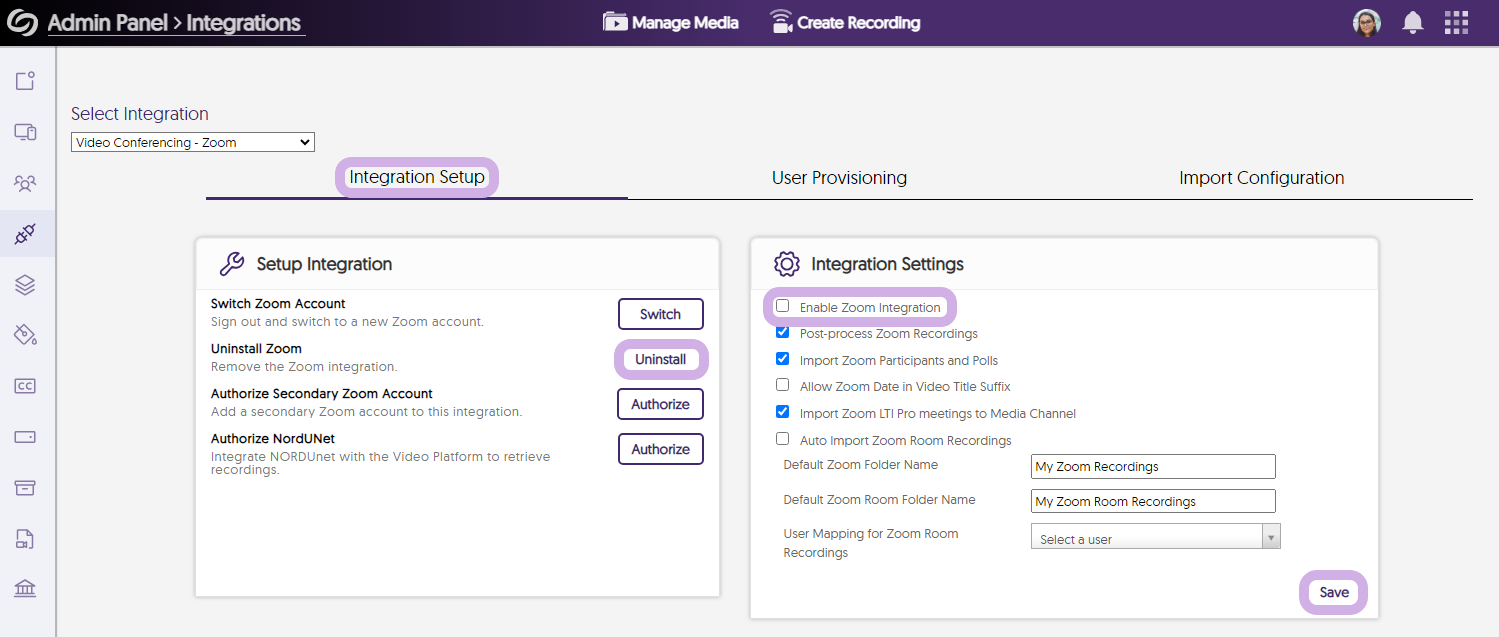This screenshot has width=1499, height=637.
Task: Uncheck Post-process Zoom Recordings
Action: pos(783,332)
